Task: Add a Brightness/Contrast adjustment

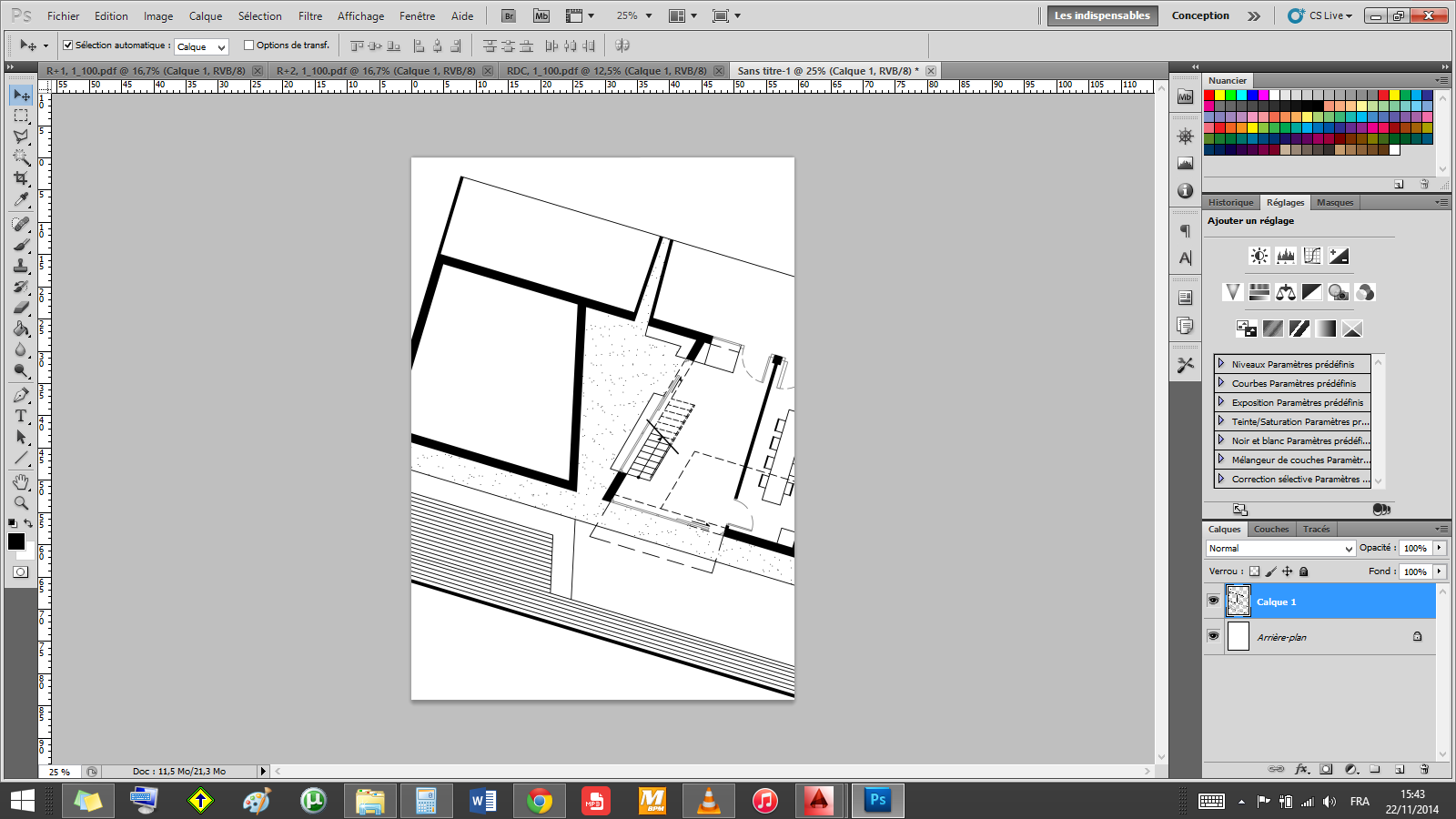Action: pos(1259,256)
